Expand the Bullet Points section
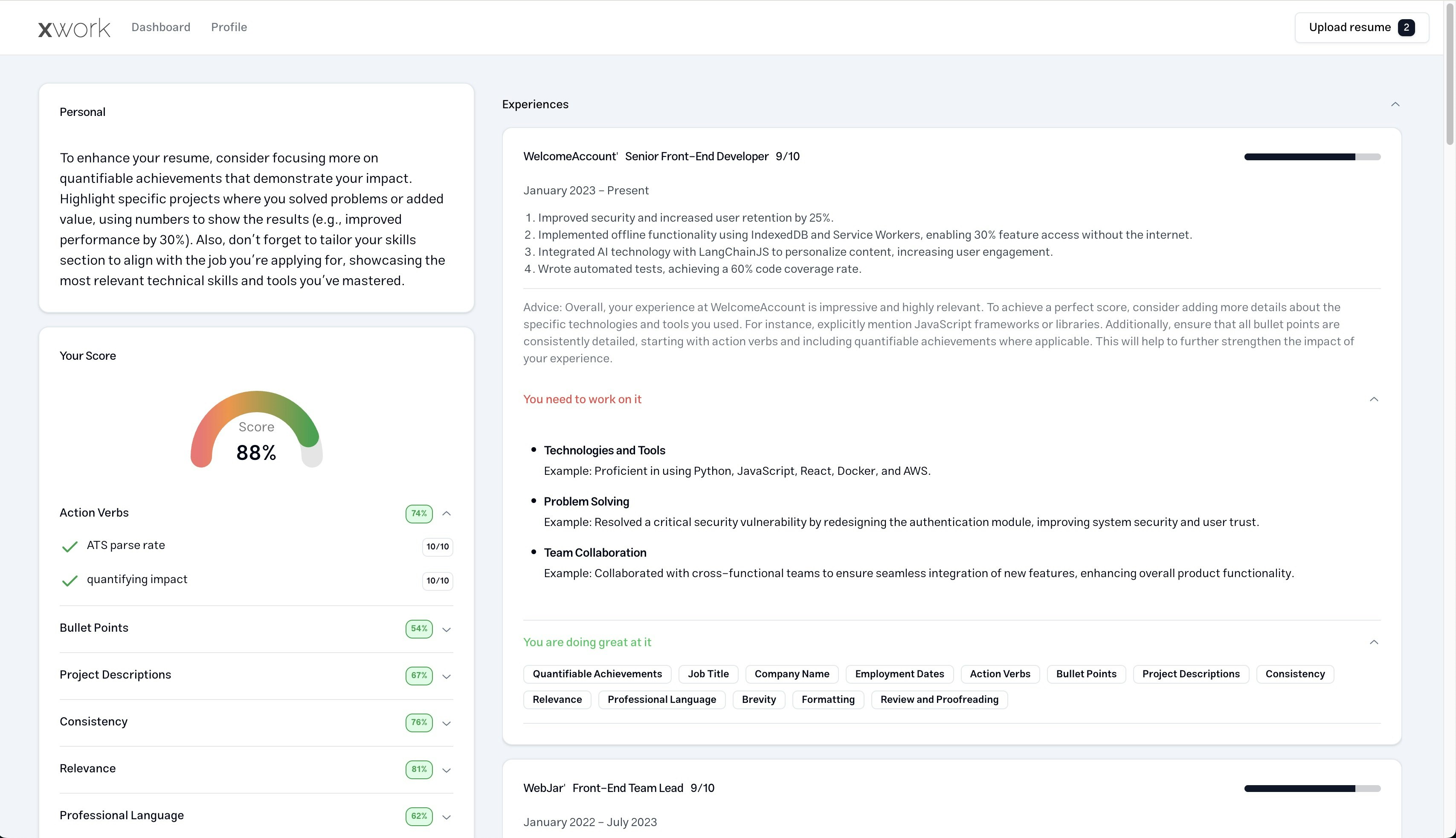The height and width of the screenshot is (838, 1456). click(446, 630)
